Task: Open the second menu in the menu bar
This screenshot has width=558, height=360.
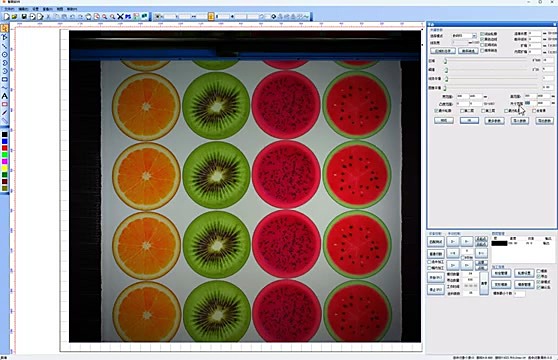Action: coord(23,9)
